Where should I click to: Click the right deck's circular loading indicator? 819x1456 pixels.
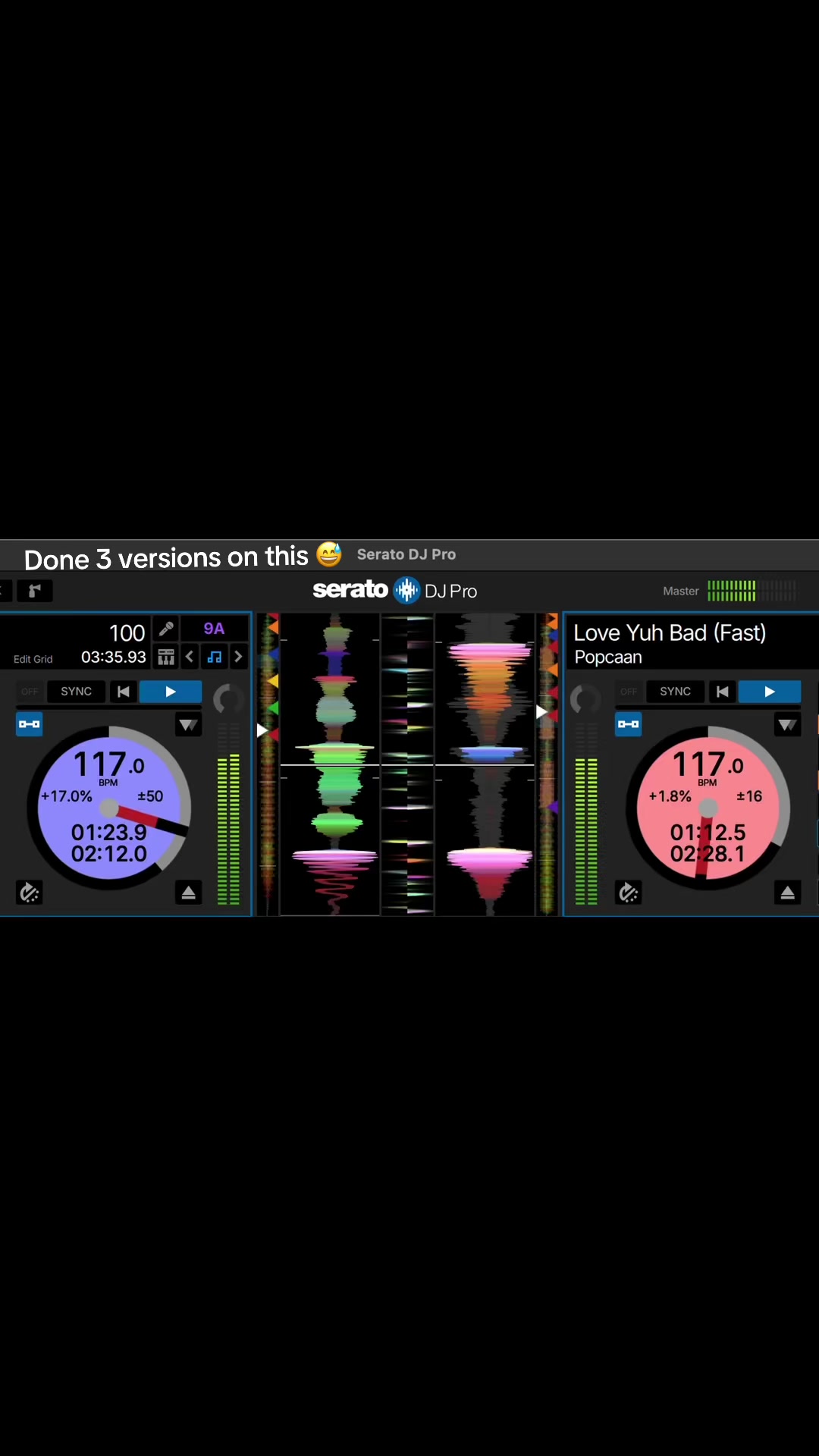585,699
